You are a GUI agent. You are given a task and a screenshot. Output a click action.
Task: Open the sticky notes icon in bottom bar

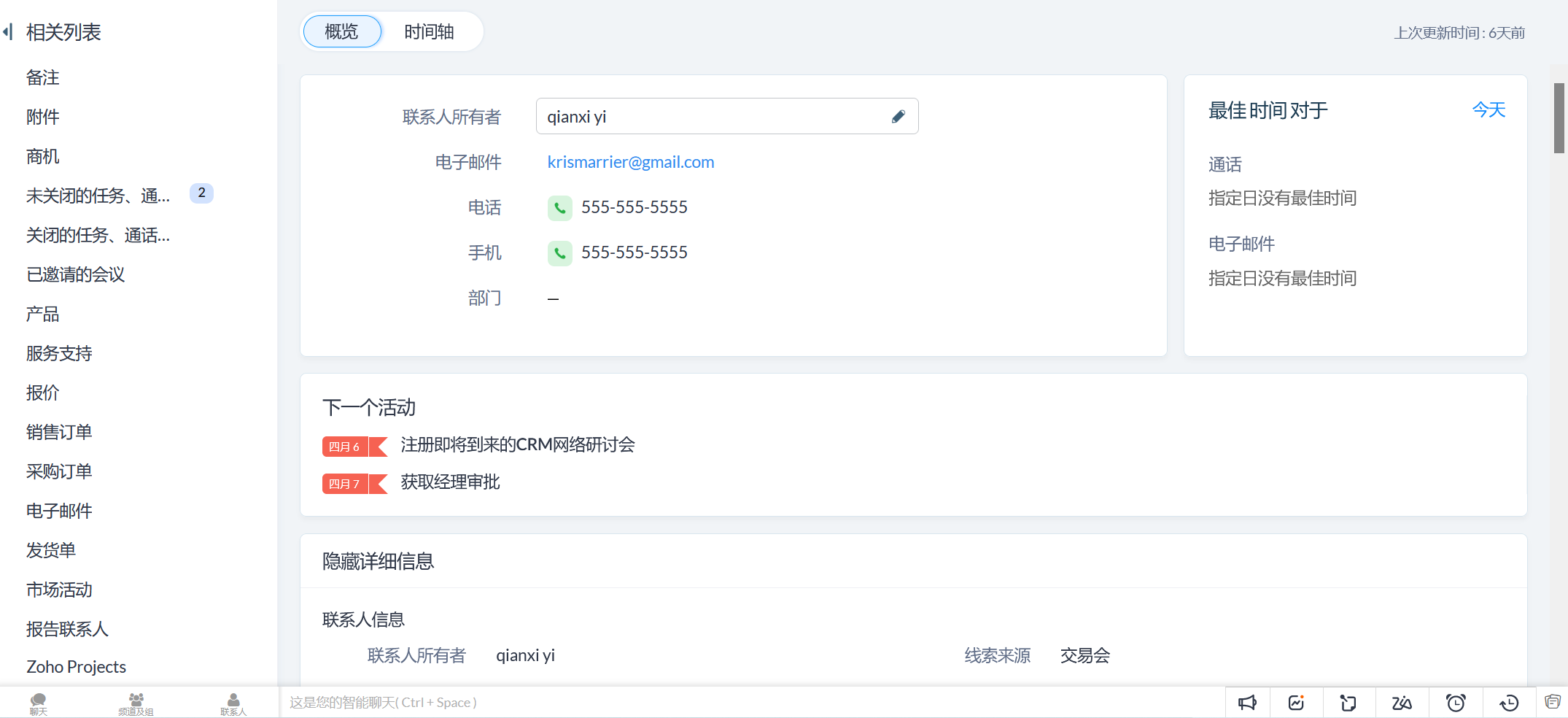tap(1348, 703)
